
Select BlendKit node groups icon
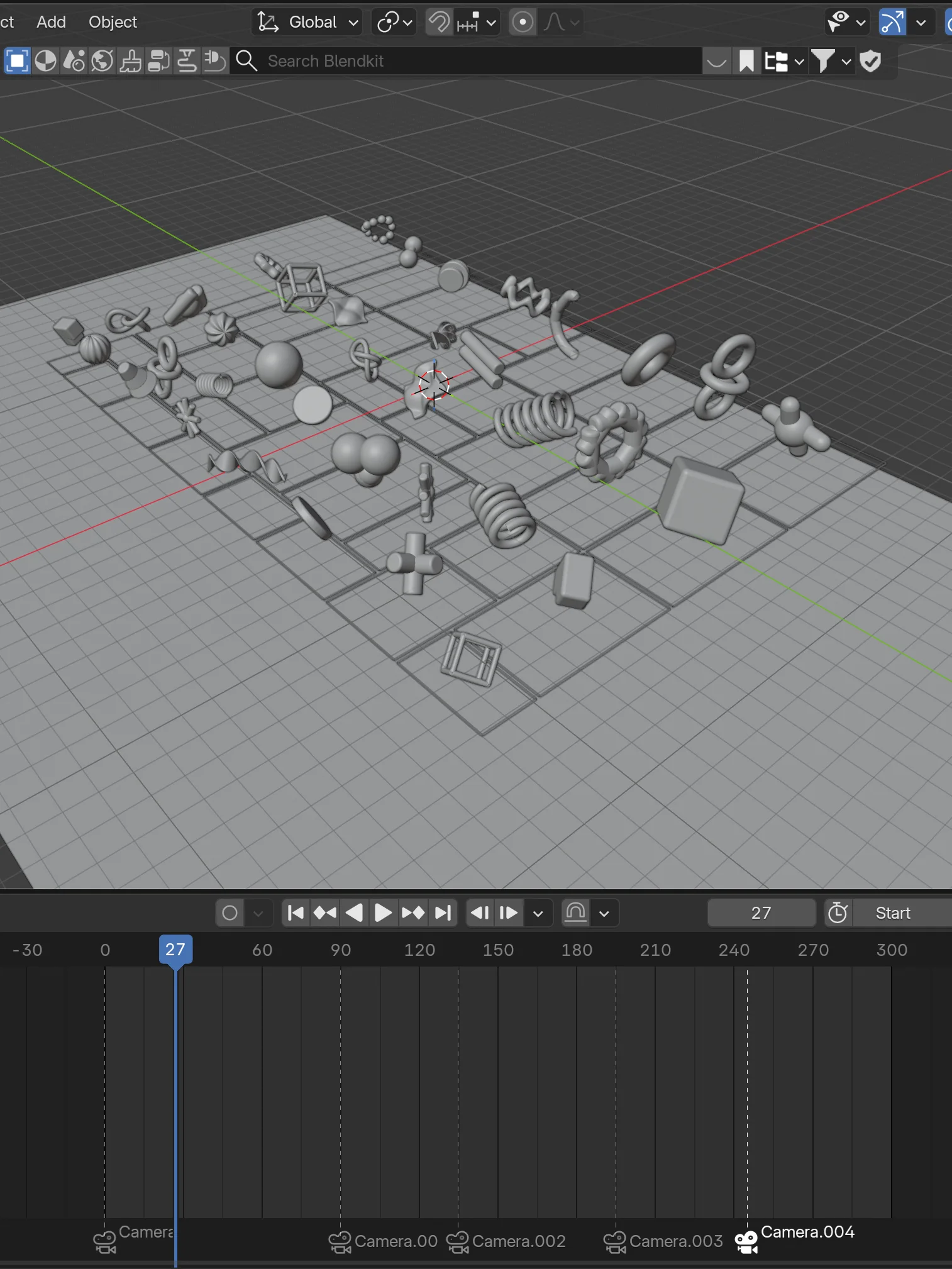[159, 61]
